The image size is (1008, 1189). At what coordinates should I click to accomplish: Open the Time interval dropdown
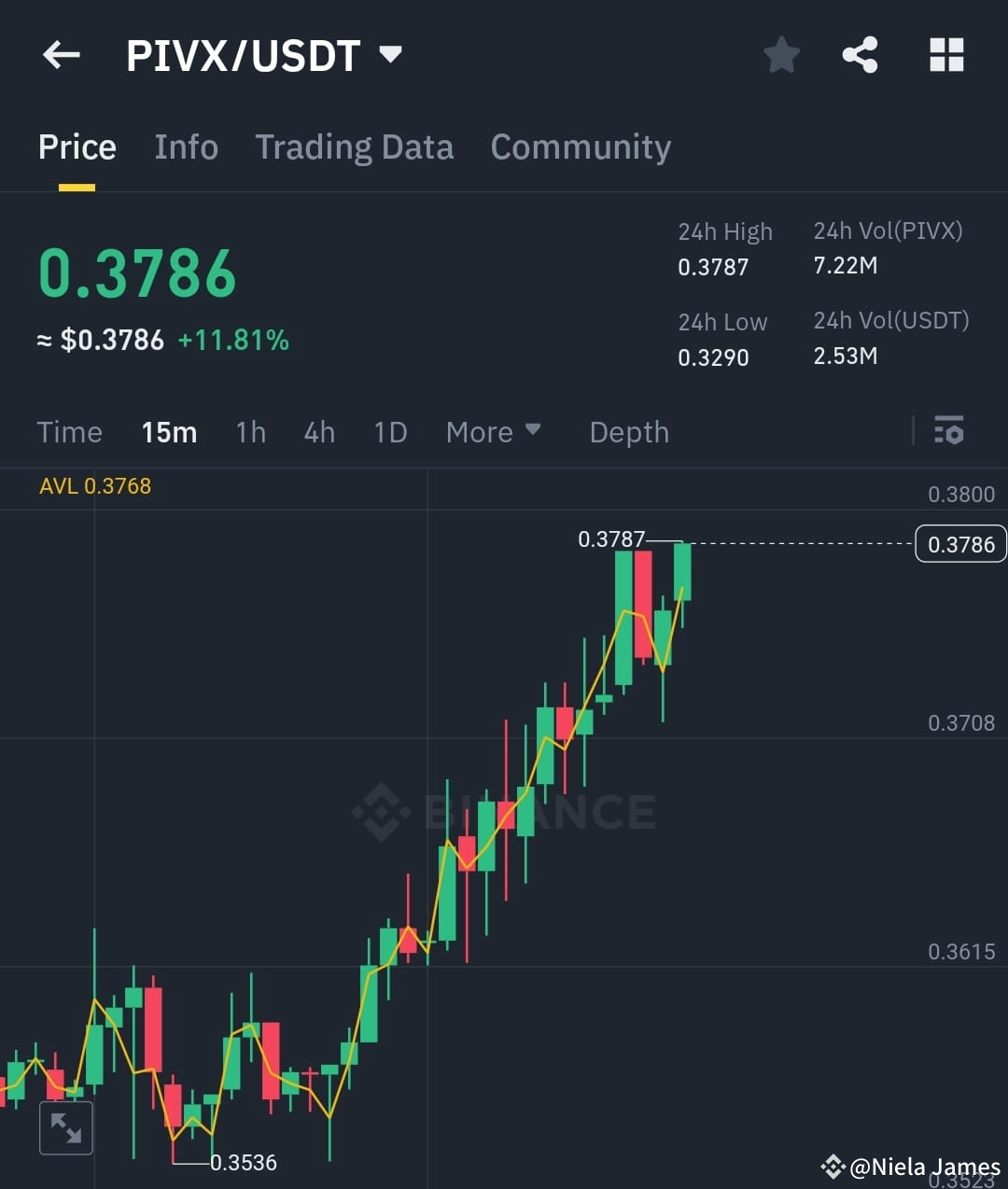(x=69, y=431)
